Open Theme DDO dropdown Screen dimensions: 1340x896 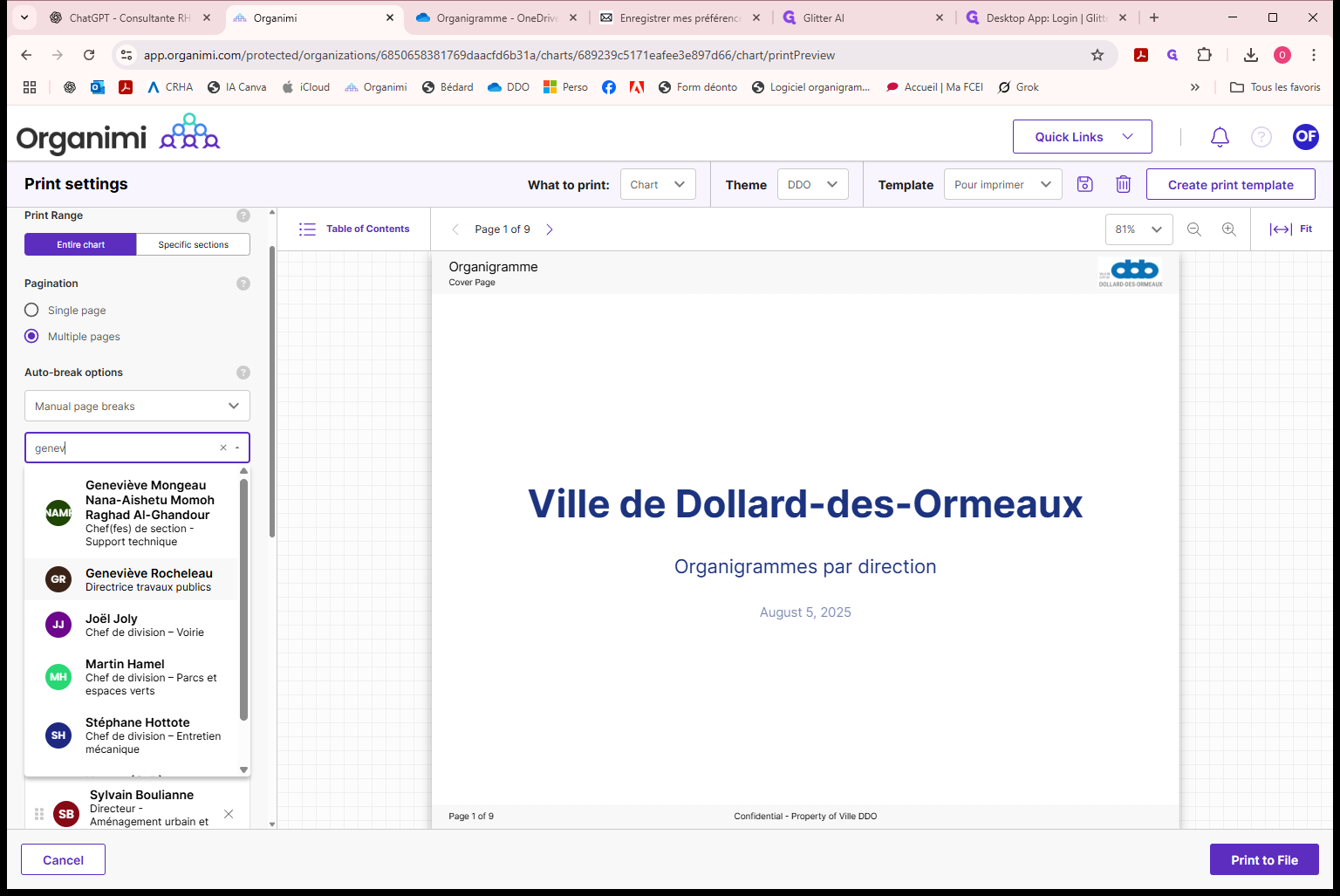tap(813, 184)
